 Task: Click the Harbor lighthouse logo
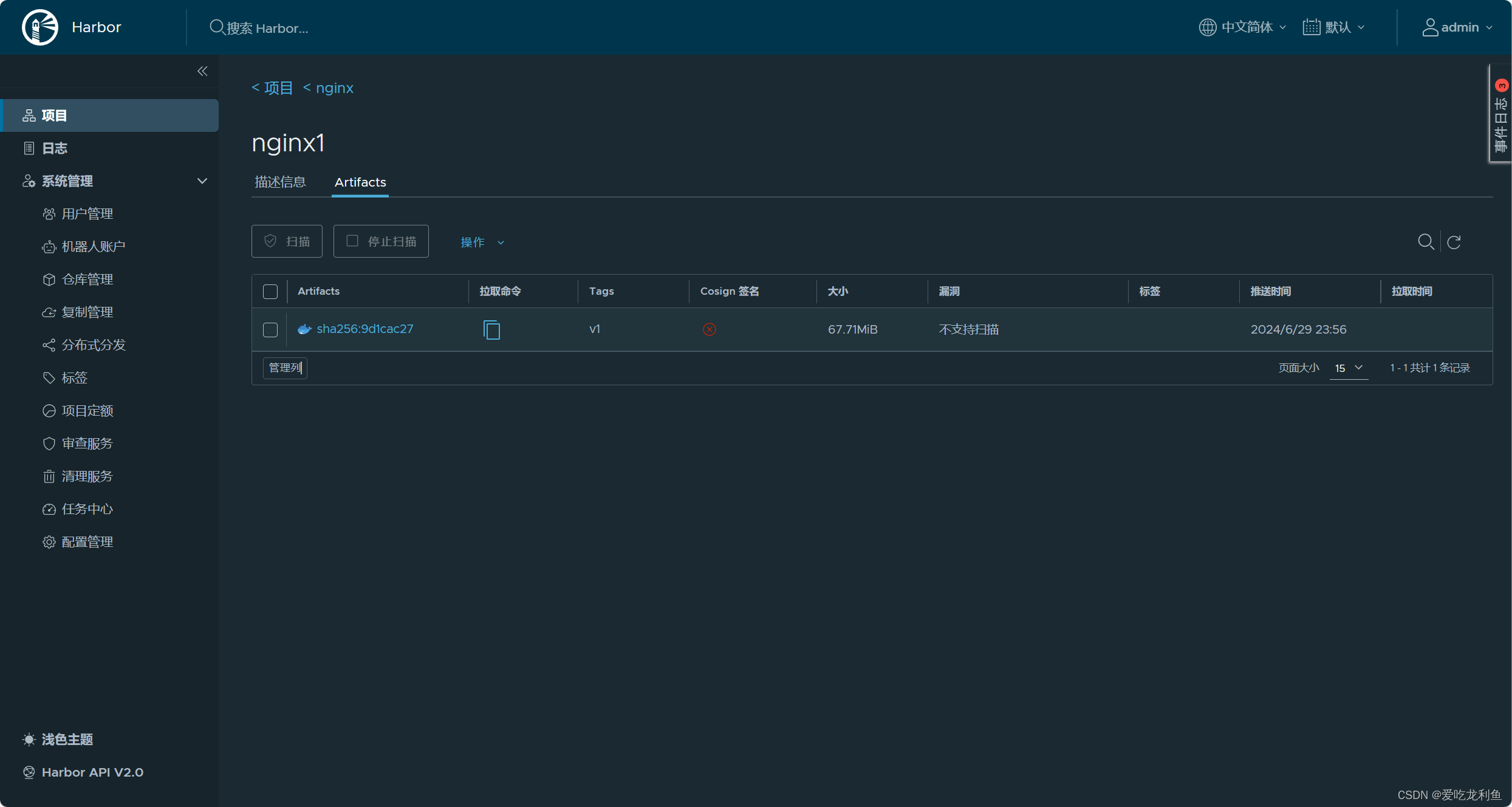pos(40,27)
